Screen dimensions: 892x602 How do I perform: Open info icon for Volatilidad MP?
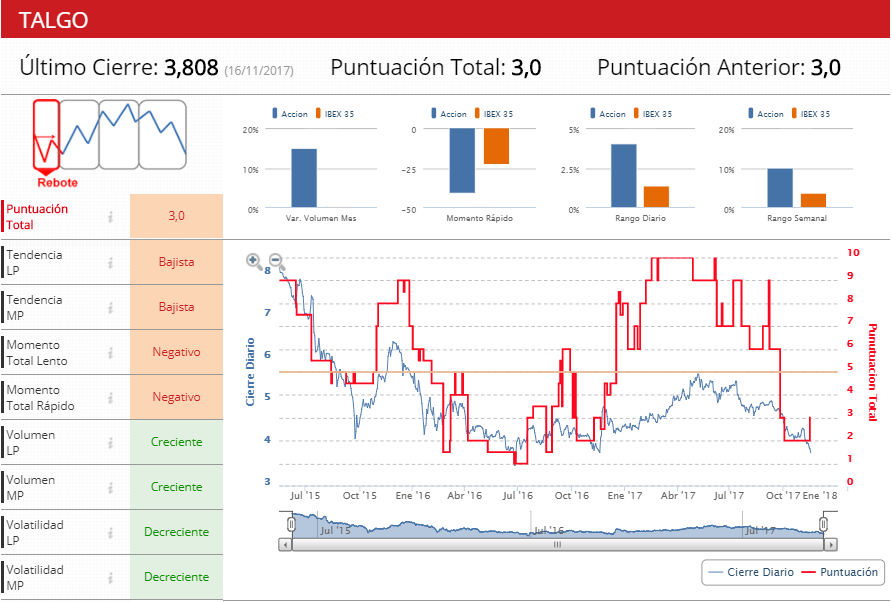click(x=111, y=578)
